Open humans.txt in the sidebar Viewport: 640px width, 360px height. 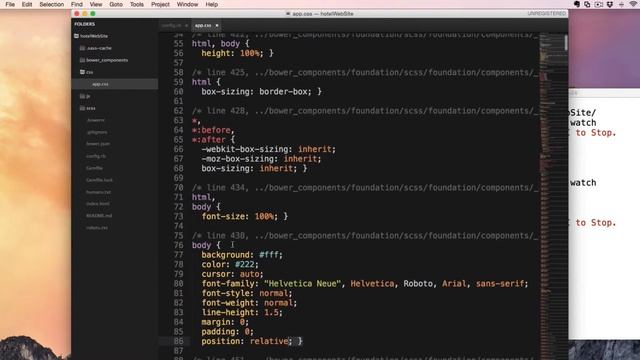coord(98,192)
